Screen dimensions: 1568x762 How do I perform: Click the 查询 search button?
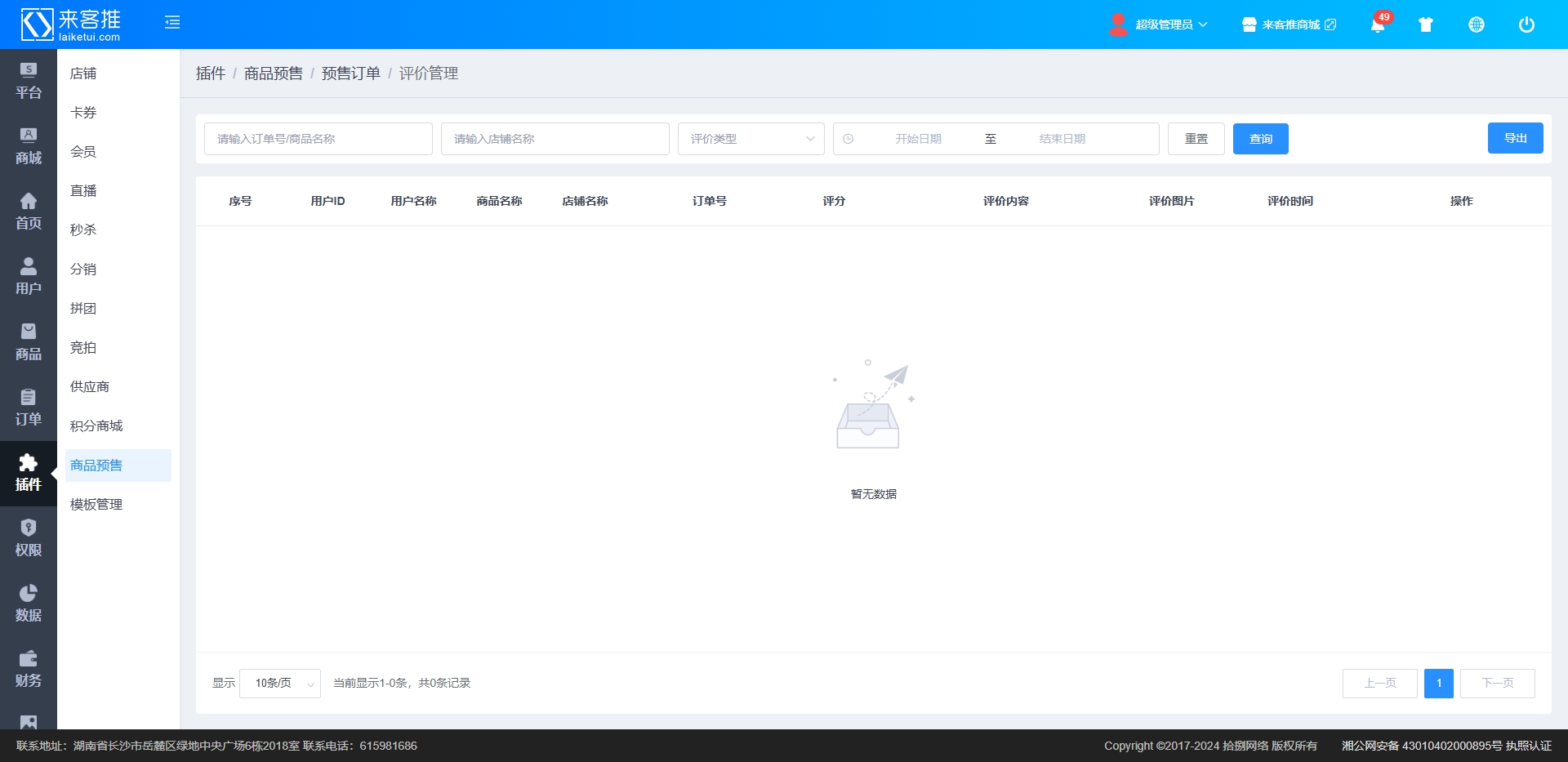point(1260,139)
